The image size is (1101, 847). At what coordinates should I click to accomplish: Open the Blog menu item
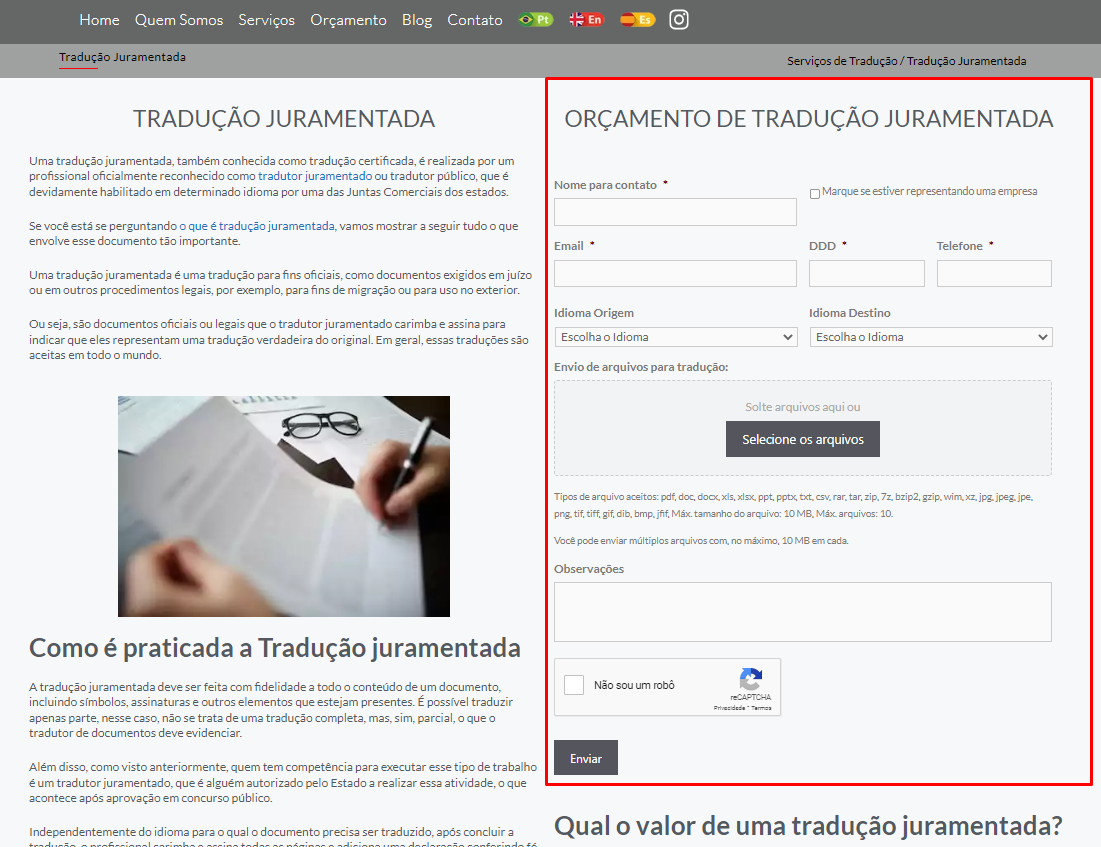417,20
